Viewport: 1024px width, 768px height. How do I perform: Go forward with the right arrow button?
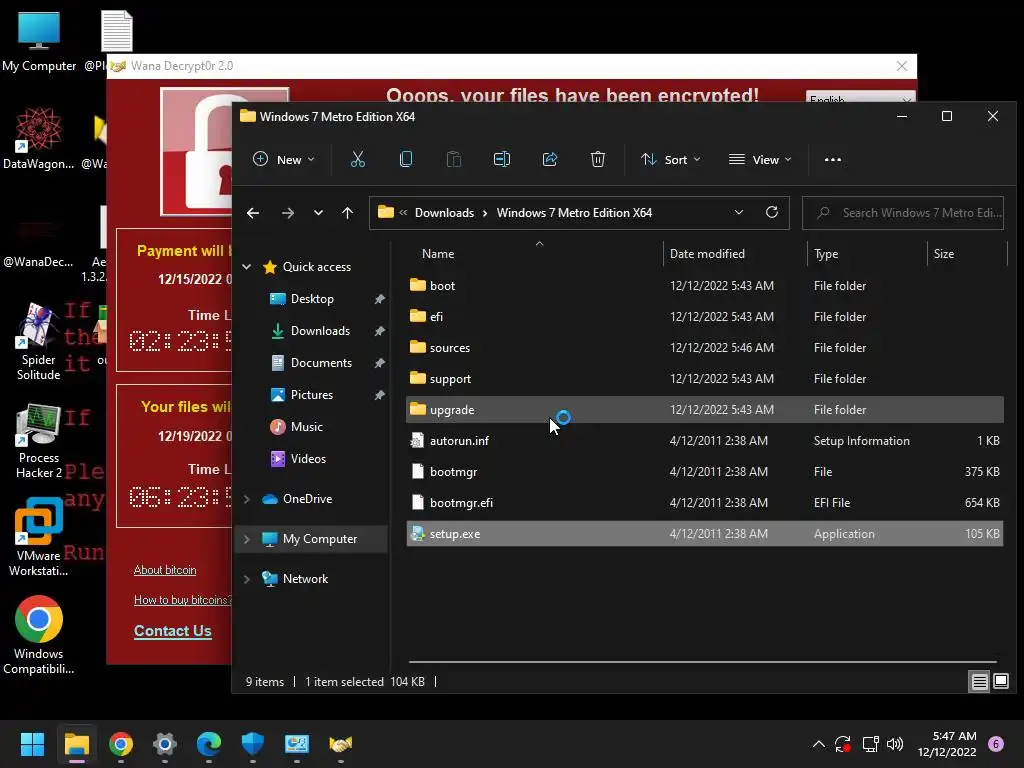287,213
